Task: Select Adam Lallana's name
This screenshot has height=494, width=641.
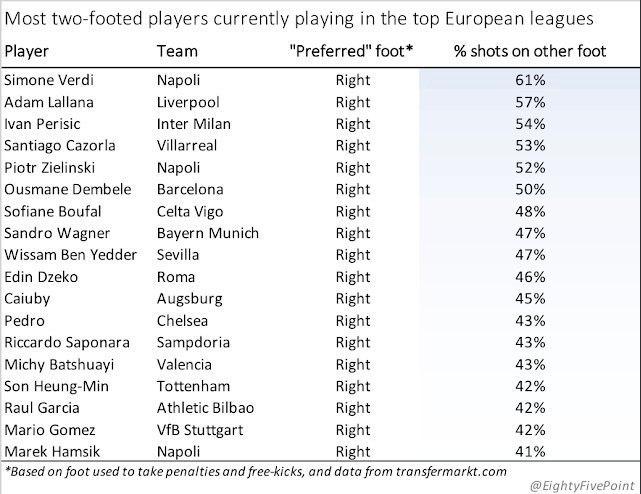Action: coord(46,103)
